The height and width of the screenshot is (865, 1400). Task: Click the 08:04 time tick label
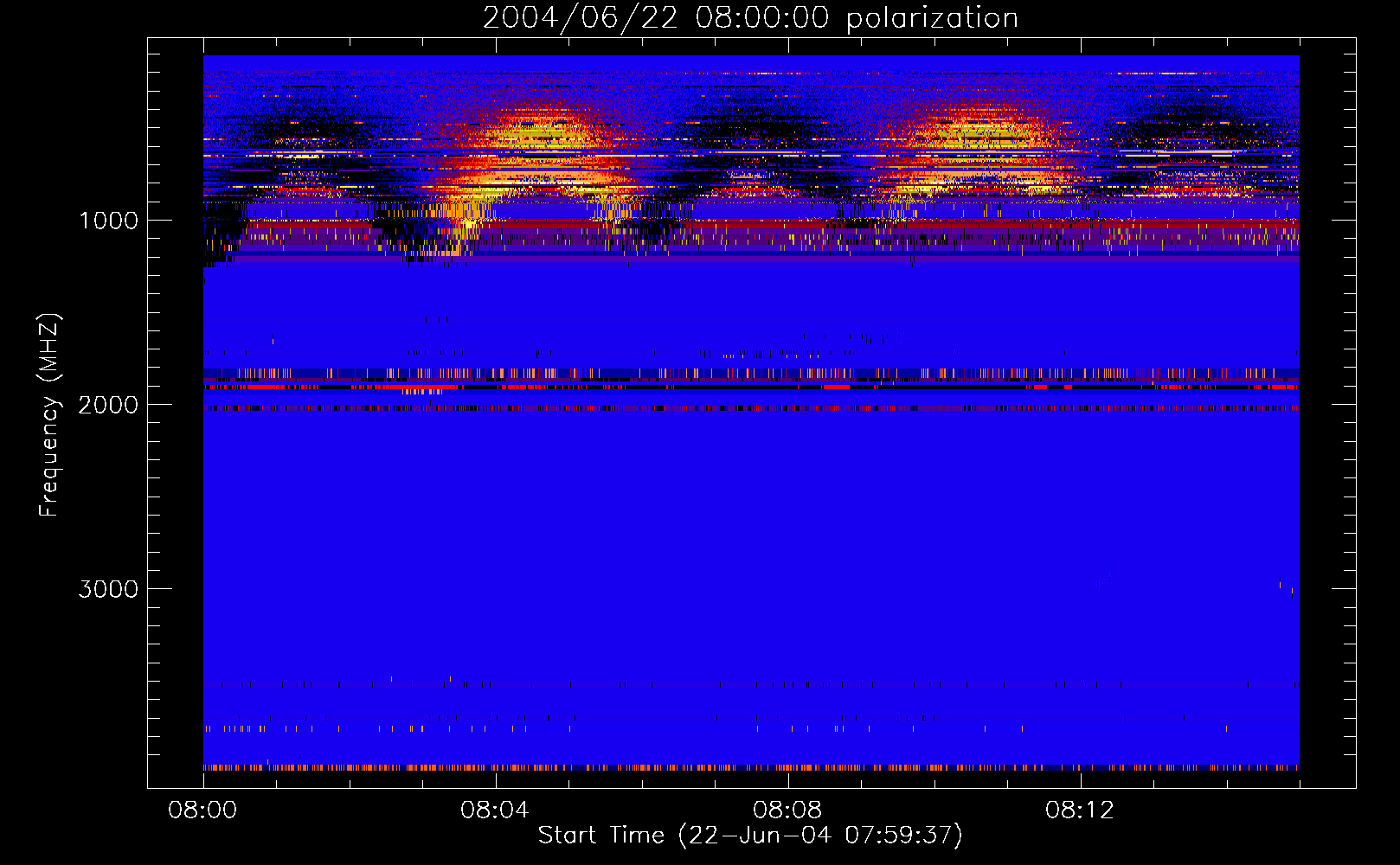tap(495, 811)
